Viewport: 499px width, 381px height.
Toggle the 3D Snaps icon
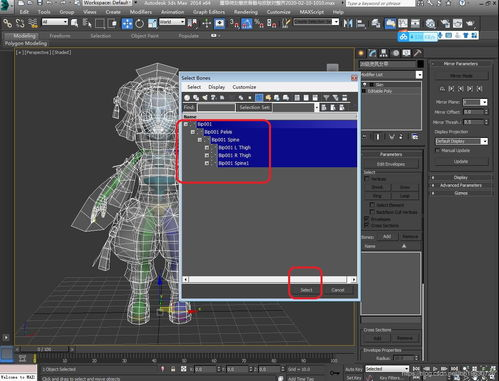tap(234, 23)
